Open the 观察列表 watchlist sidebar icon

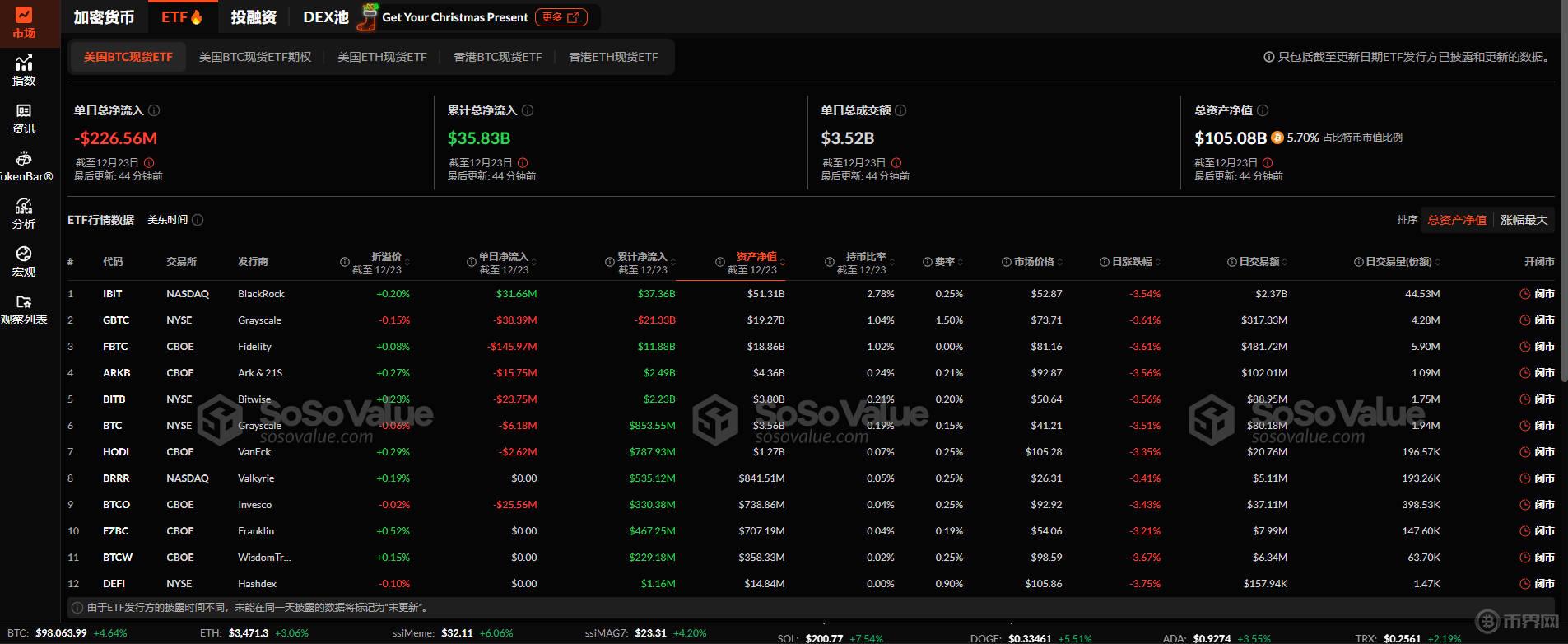(x=24, y=310)
